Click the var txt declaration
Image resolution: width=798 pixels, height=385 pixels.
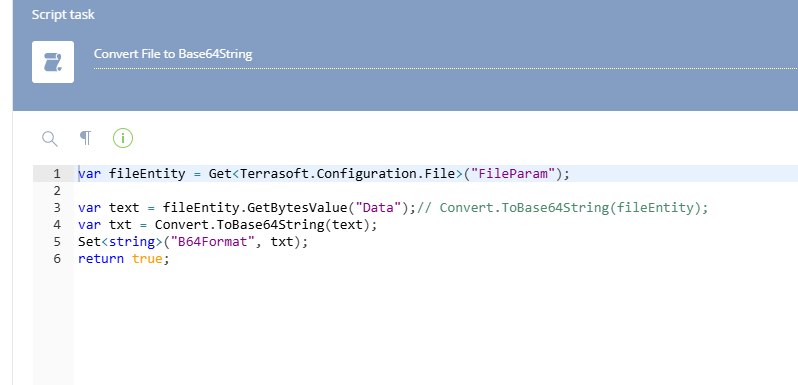coord(105,225)
